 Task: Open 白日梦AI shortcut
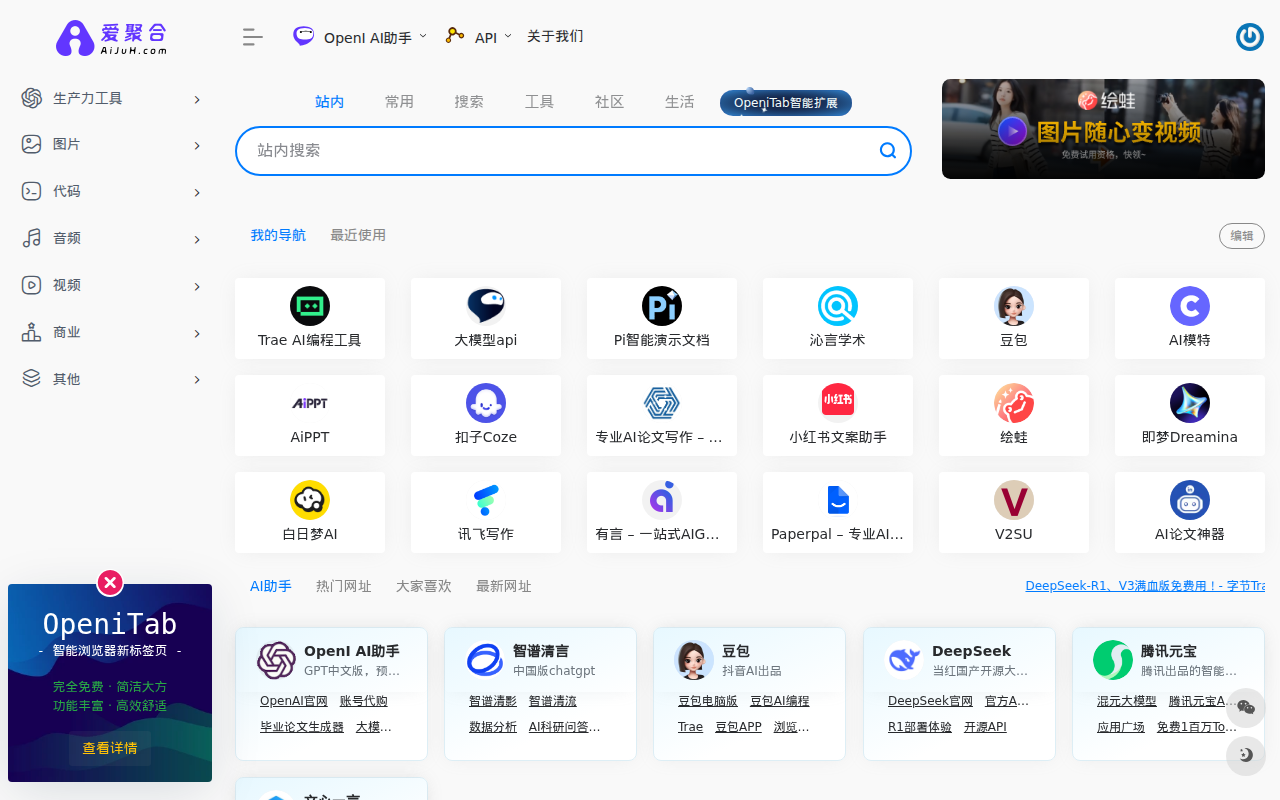tap(310, 512)
